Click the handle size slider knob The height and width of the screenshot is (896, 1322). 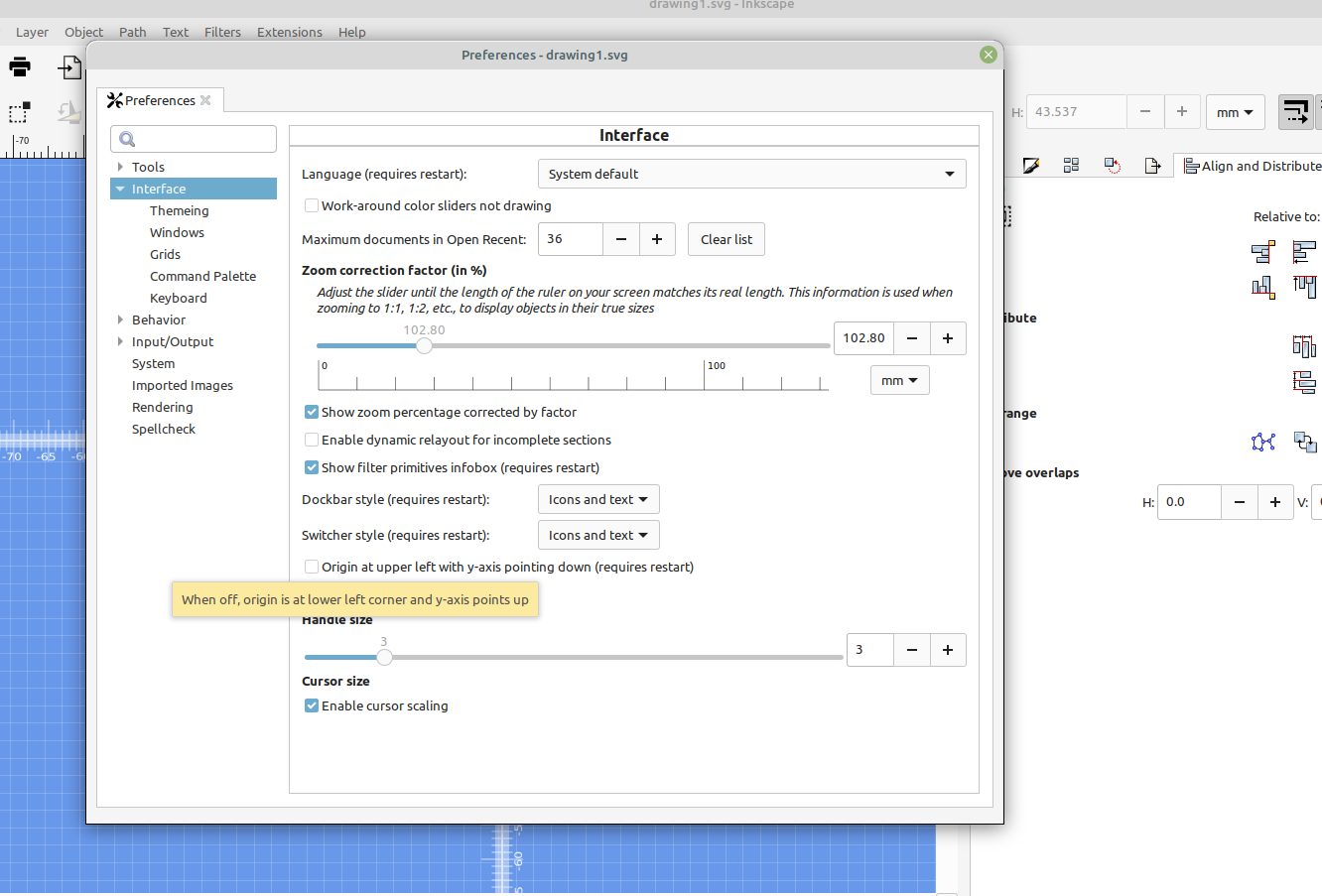click(x=384, y=657)
